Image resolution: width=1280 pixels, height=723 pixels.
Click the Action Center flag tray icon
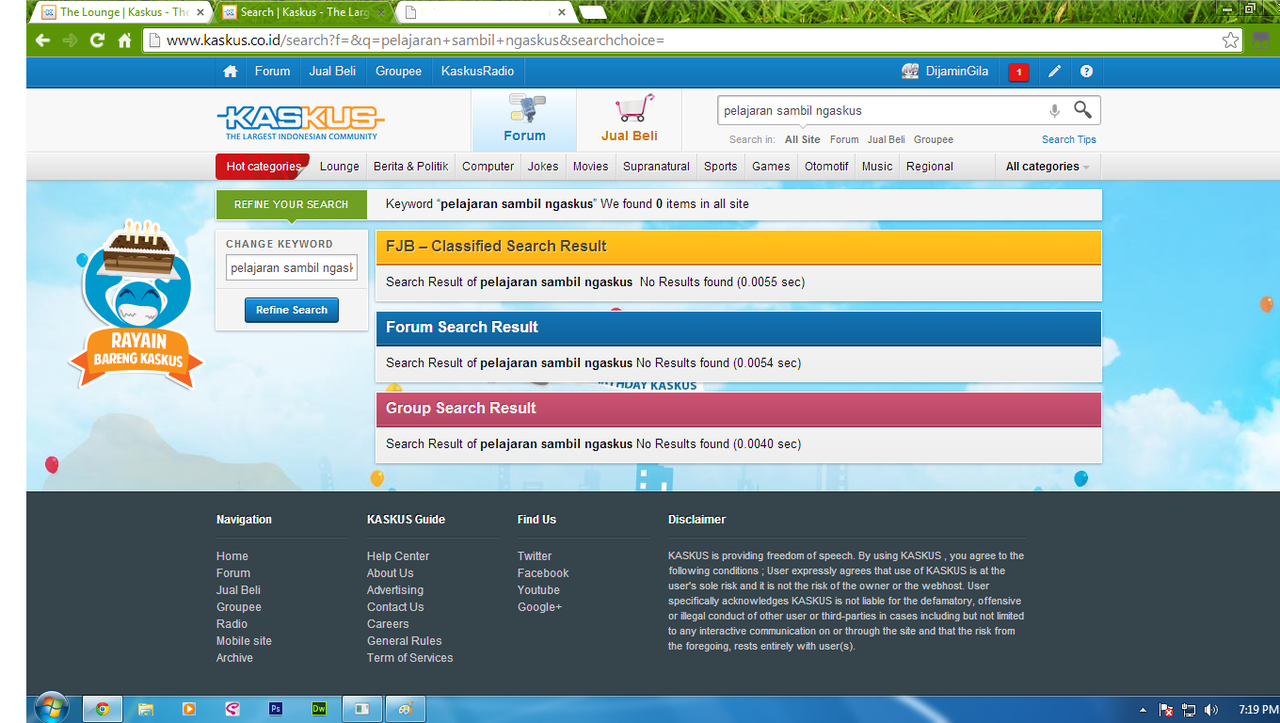pos(1166,710)
